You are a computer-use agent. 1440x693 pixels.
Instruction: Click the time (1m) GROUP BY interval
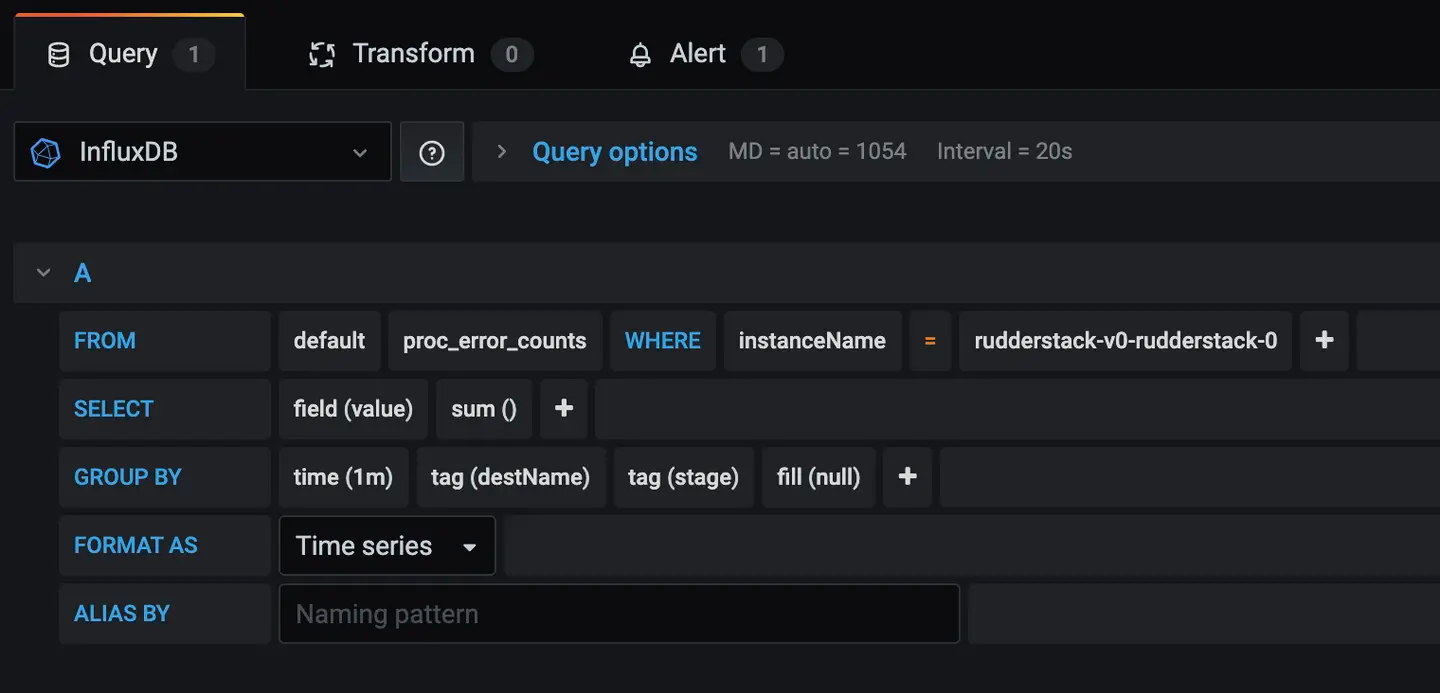tap(344, 477)
